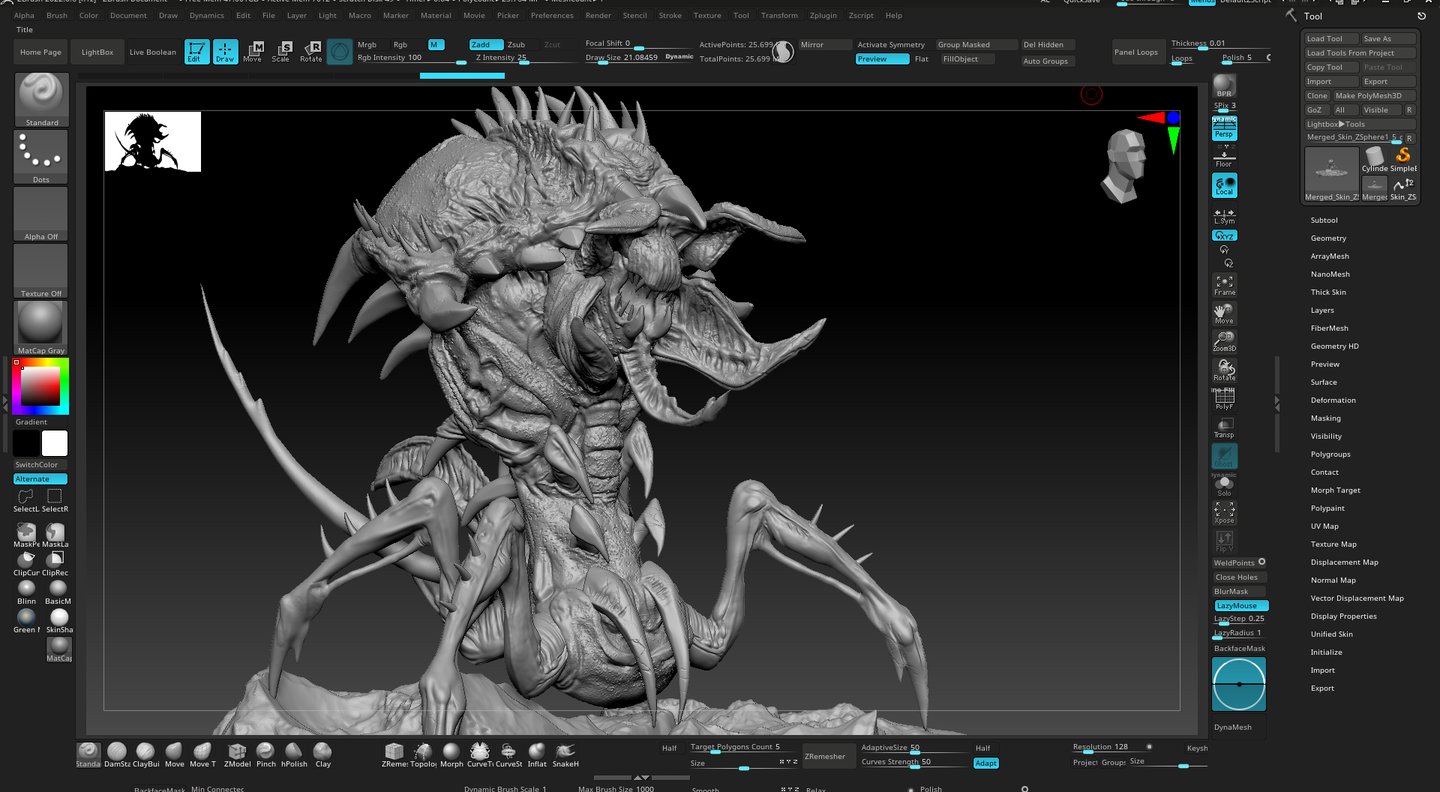This screenshot has height=792, width=1440.
Task: Toggle LazyMouse on or off
Action: pos(1241,605)
